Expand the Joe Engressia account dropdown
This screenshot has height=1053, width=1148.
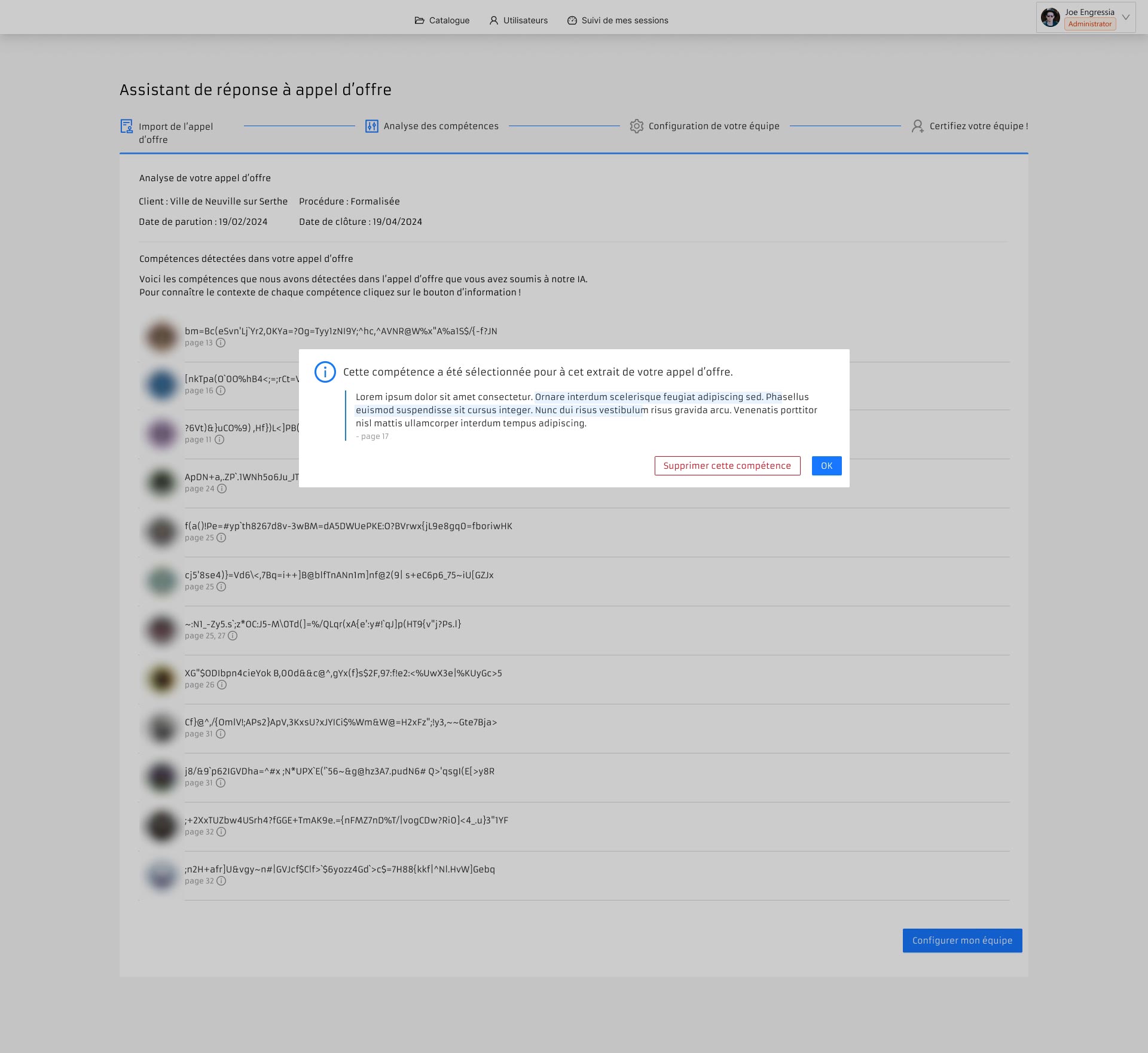(x=1126, y=17)
